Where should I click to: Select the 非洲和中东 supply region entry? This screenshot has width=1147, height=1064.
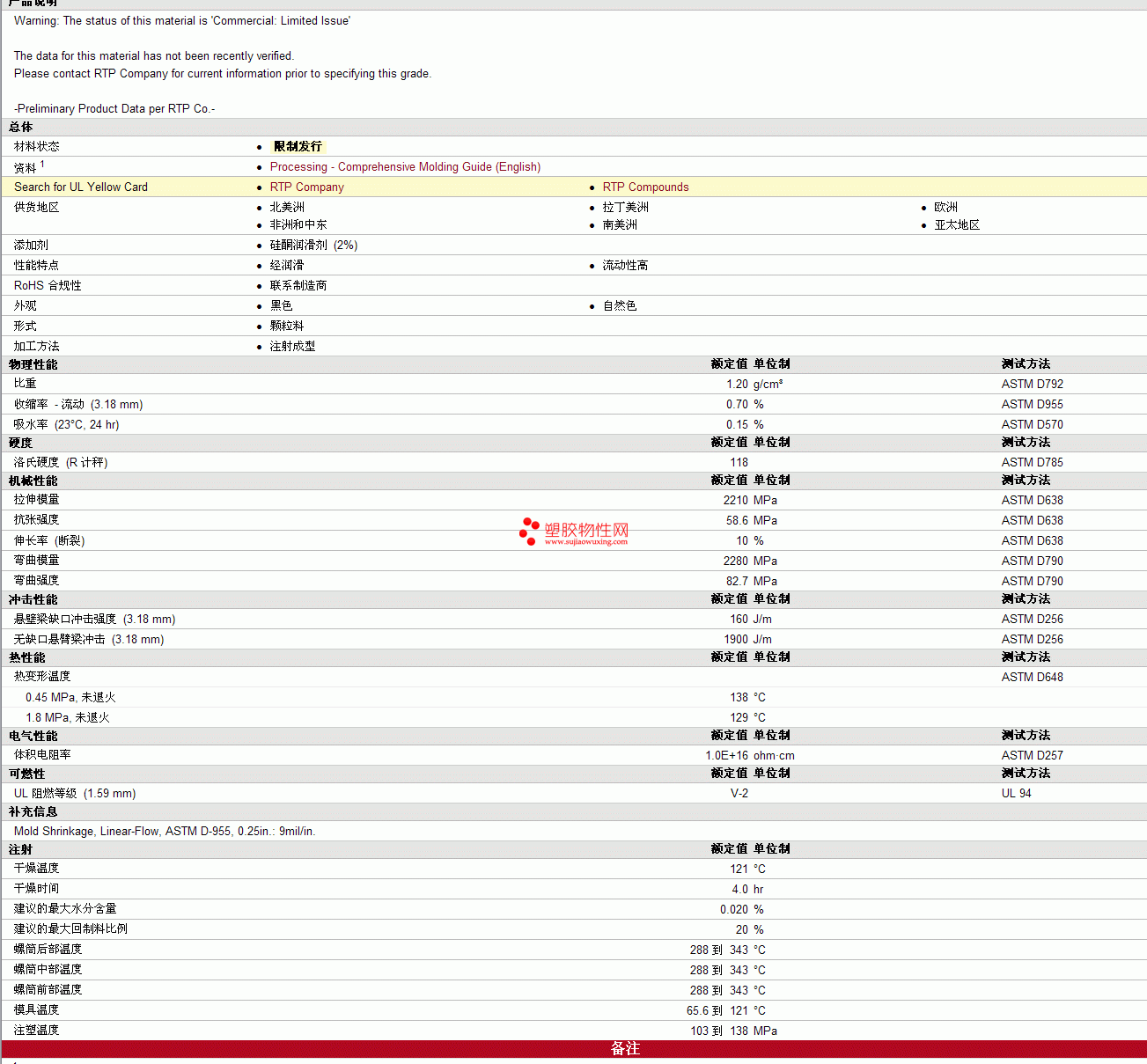point(298,225)
